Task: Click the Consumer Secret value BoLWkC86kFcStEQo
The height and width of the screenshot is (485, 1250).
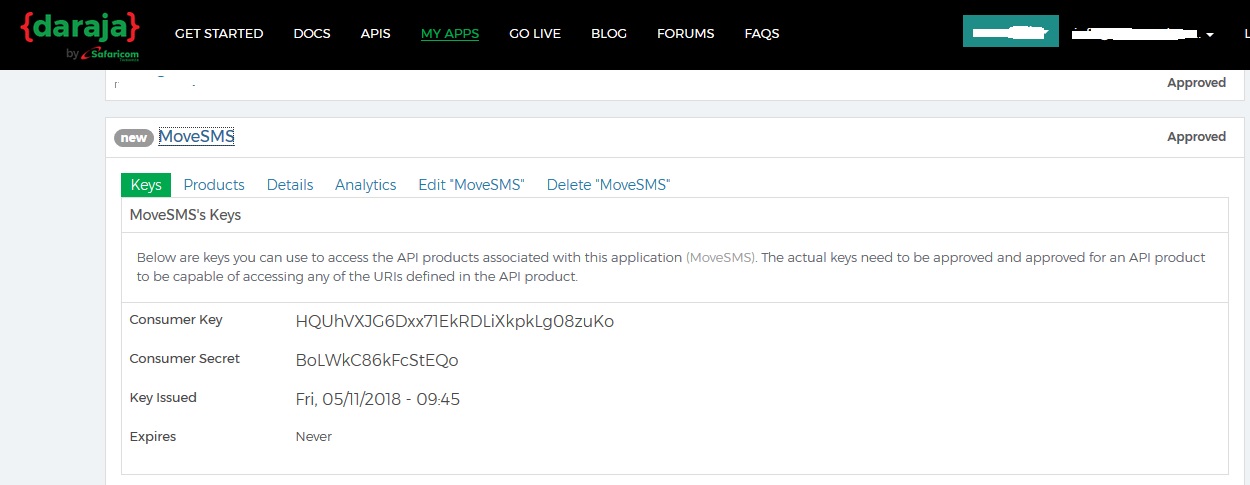Action: [377, 360]
